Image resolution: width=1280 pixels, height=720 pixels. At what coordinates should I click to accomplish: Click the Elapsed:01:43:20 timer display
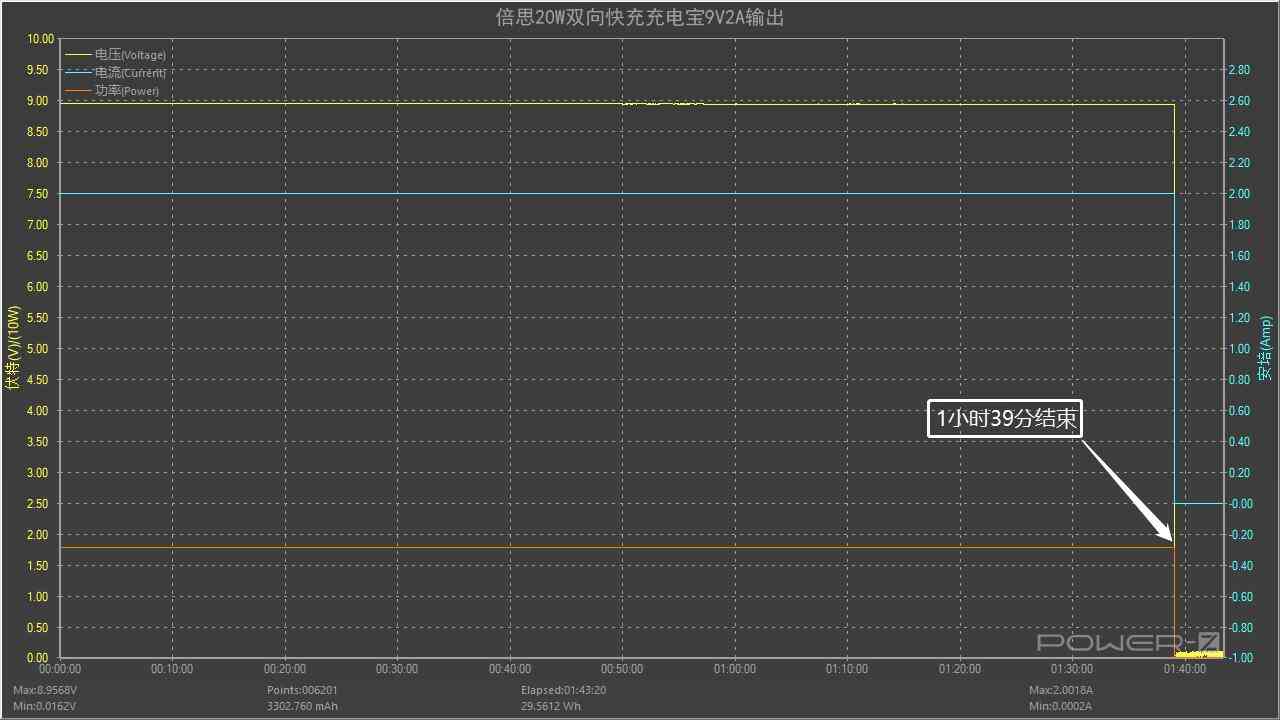pyautogui.click(x=563, y=689)
